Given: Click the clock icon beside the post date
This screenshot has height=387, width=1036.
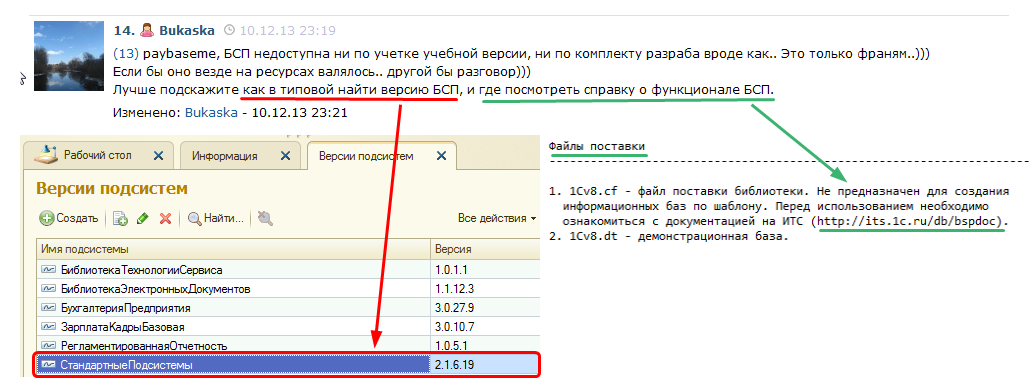Looking at the screenshot, I should coord(229,30).
